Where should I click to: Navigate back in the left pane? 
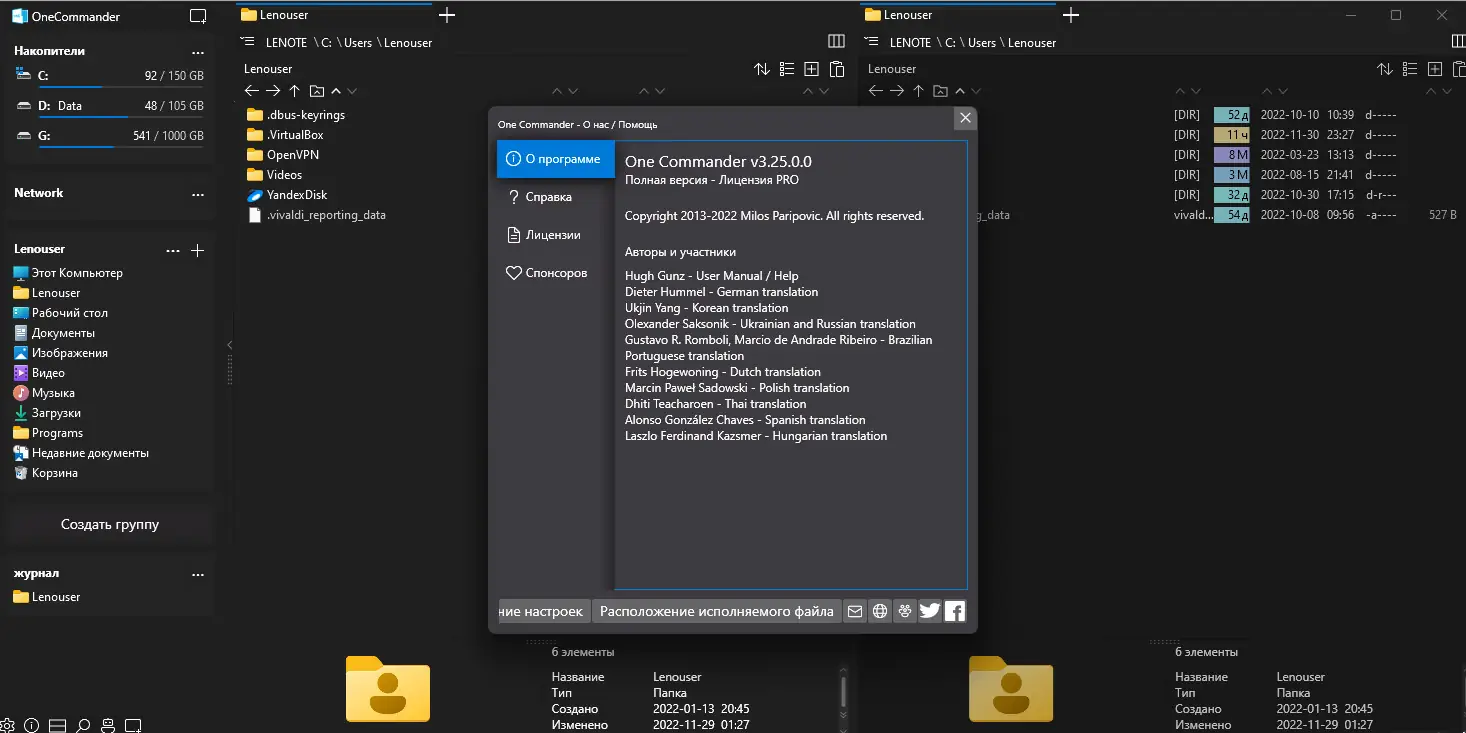[252, 91]
